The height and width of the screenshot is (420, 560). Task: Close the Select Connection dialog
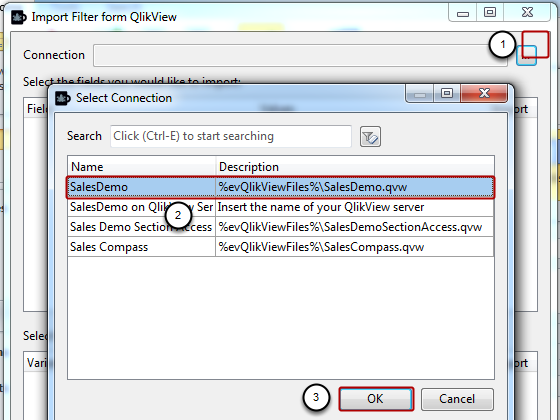[484, 94]
